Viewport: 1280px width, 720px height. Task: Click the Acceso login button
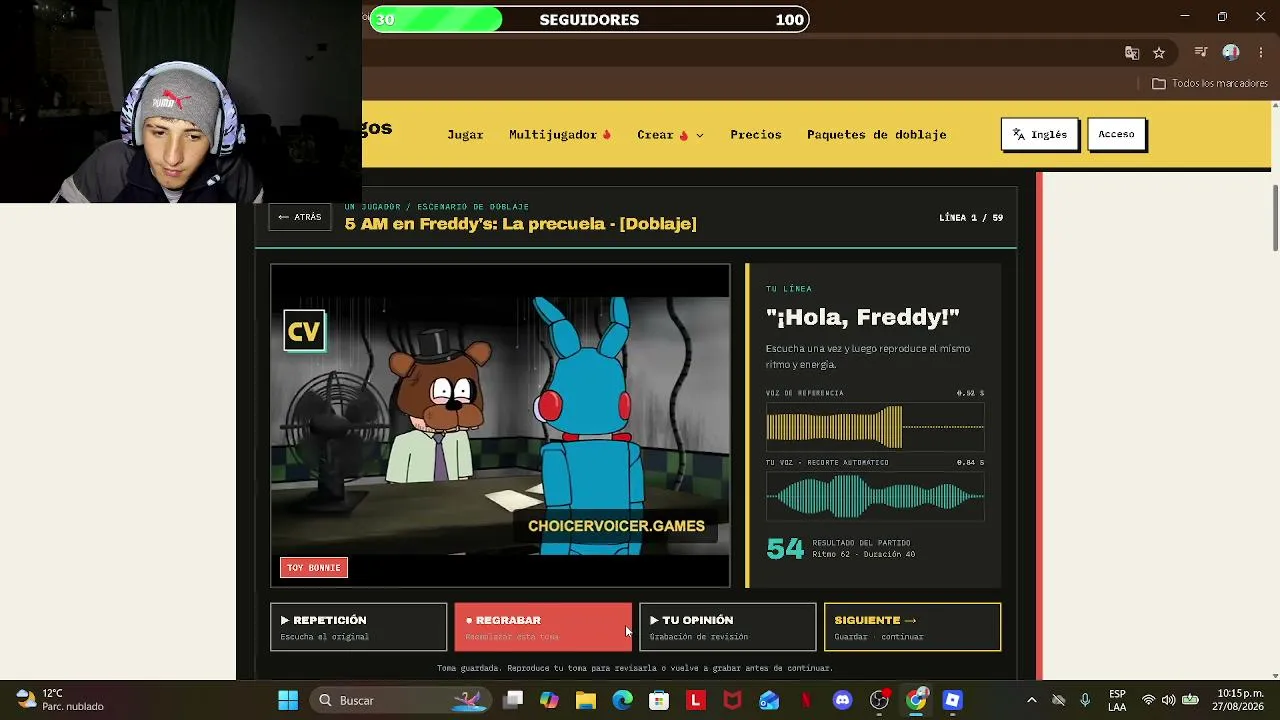1116,134
